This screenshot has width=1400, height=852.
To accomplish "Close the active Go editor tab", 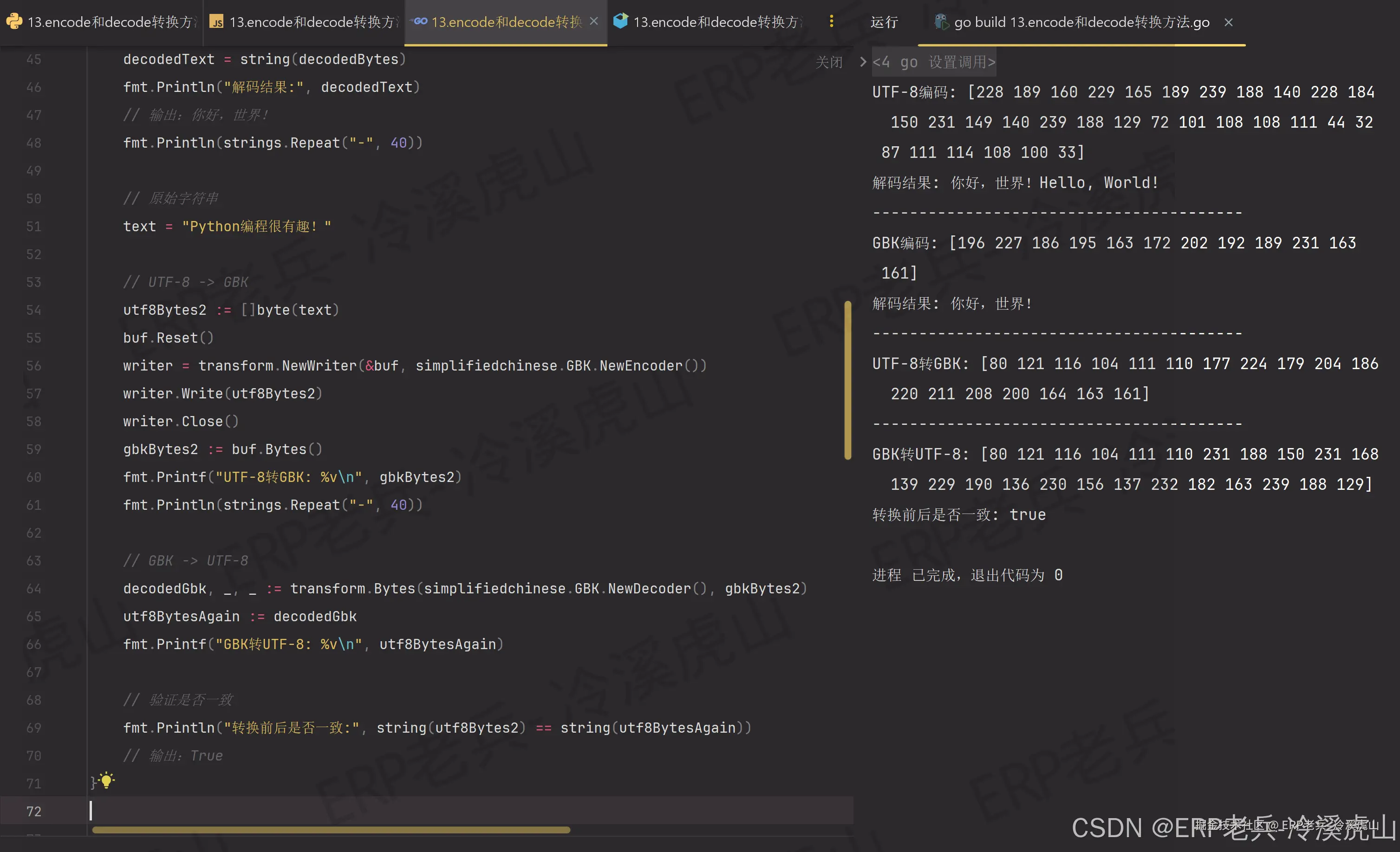I will [x=594, y=21].
